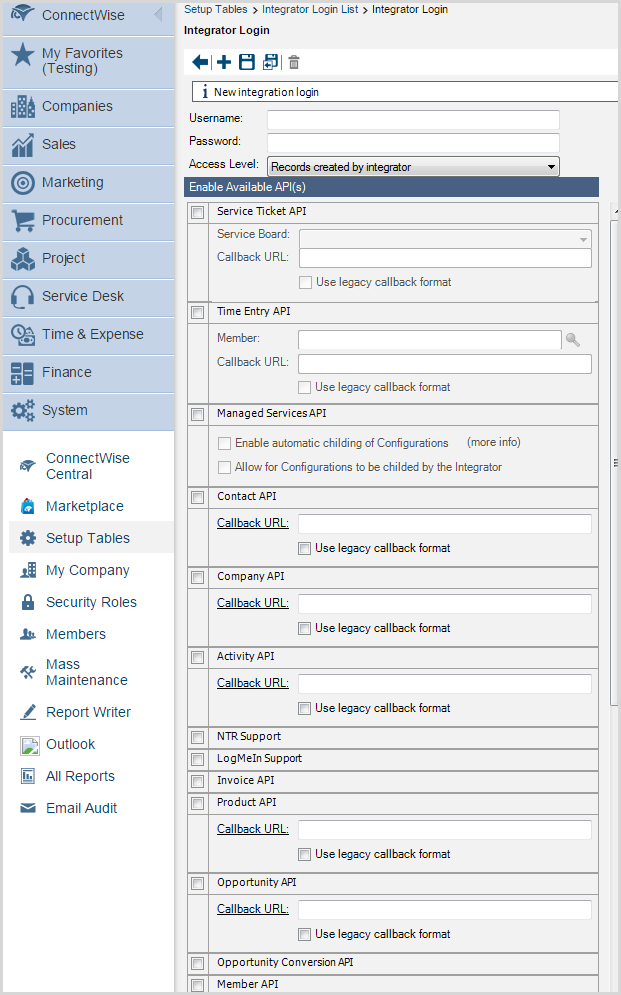Viewport: 621px width, 995px height.
Task: Click into the Username input field
Action: (412, 120)
